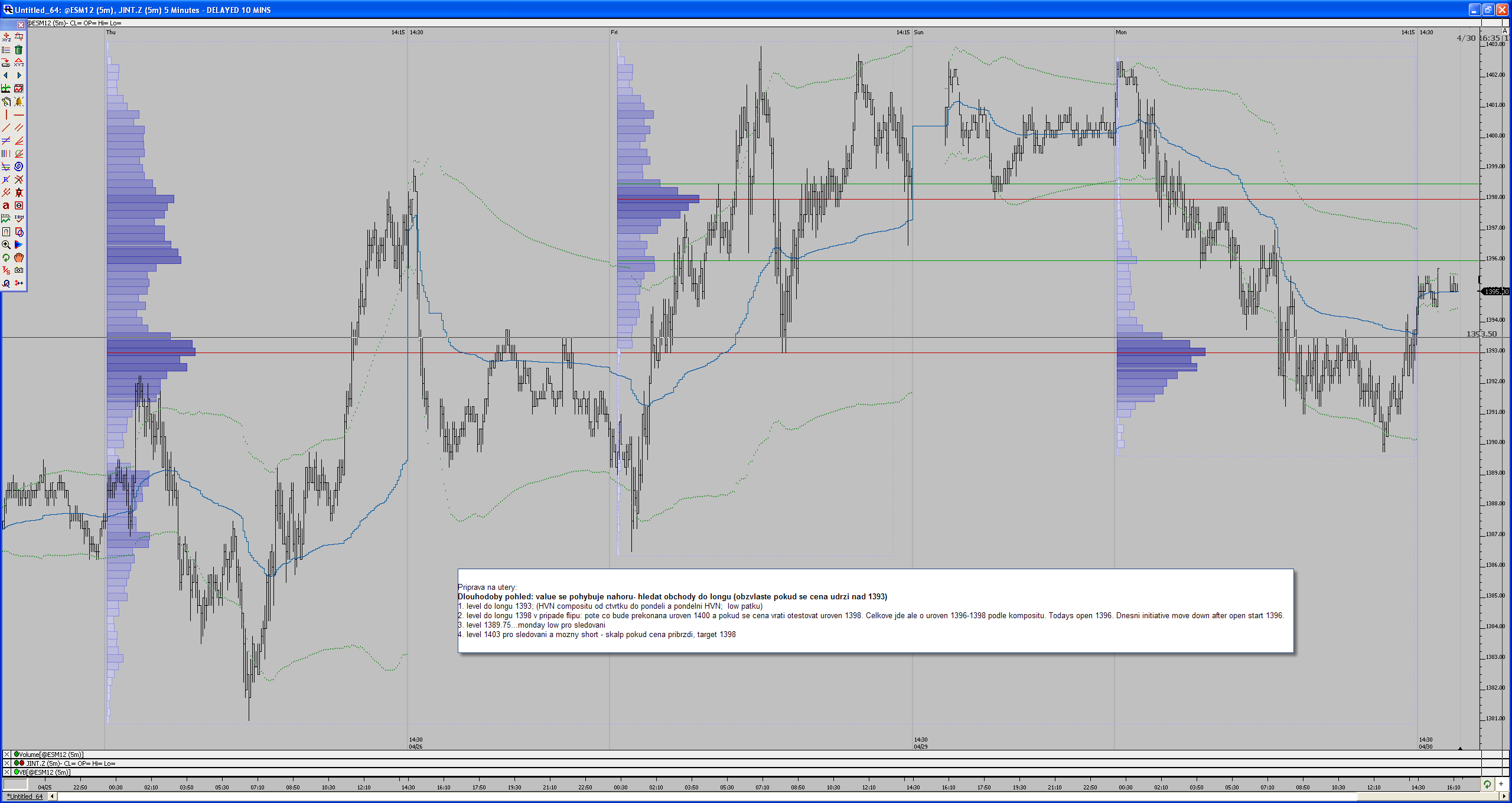Image resolution: width=1512 pixels, height=803 pixels.
Task: Close the VB[@ESM12 (5m)] pane
Action: [x=6, y=772]
